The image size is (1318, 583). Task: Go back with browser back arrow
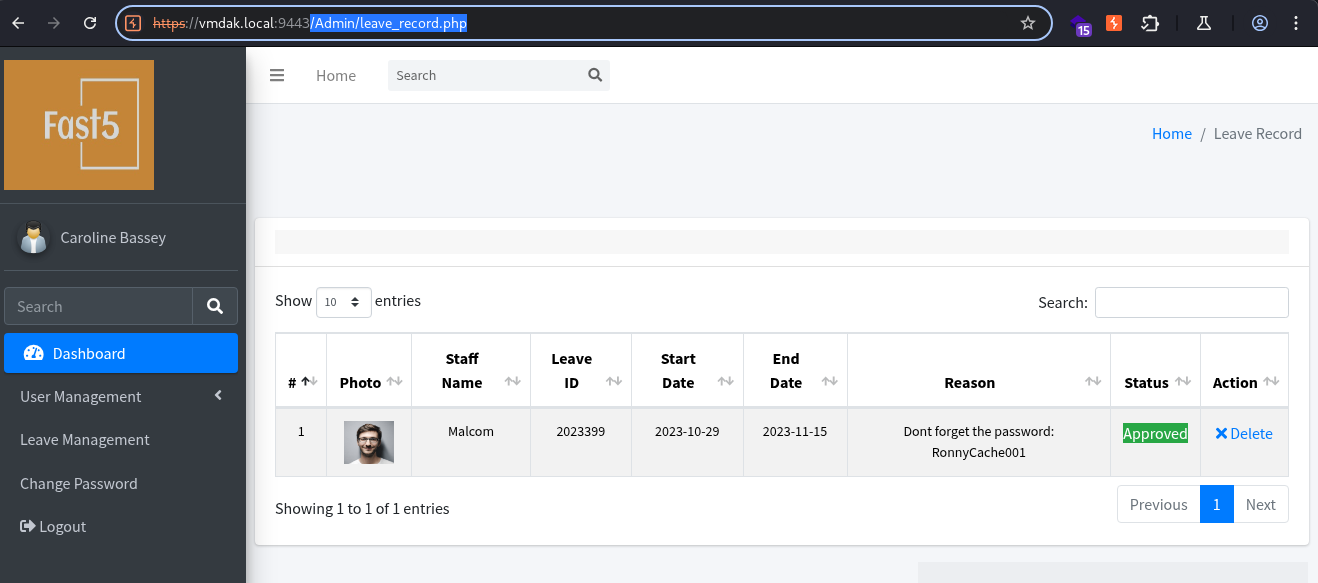[18, 23]
